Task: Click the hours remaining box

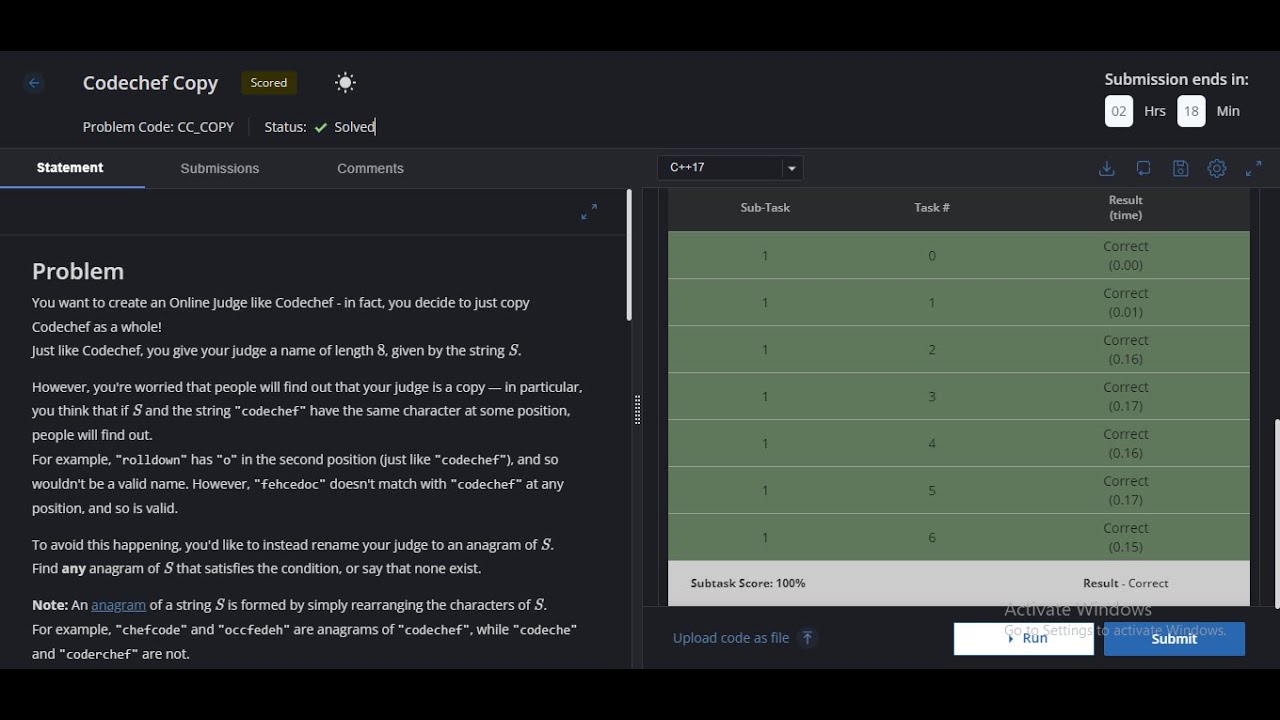Action: [x=1119, y=111]
